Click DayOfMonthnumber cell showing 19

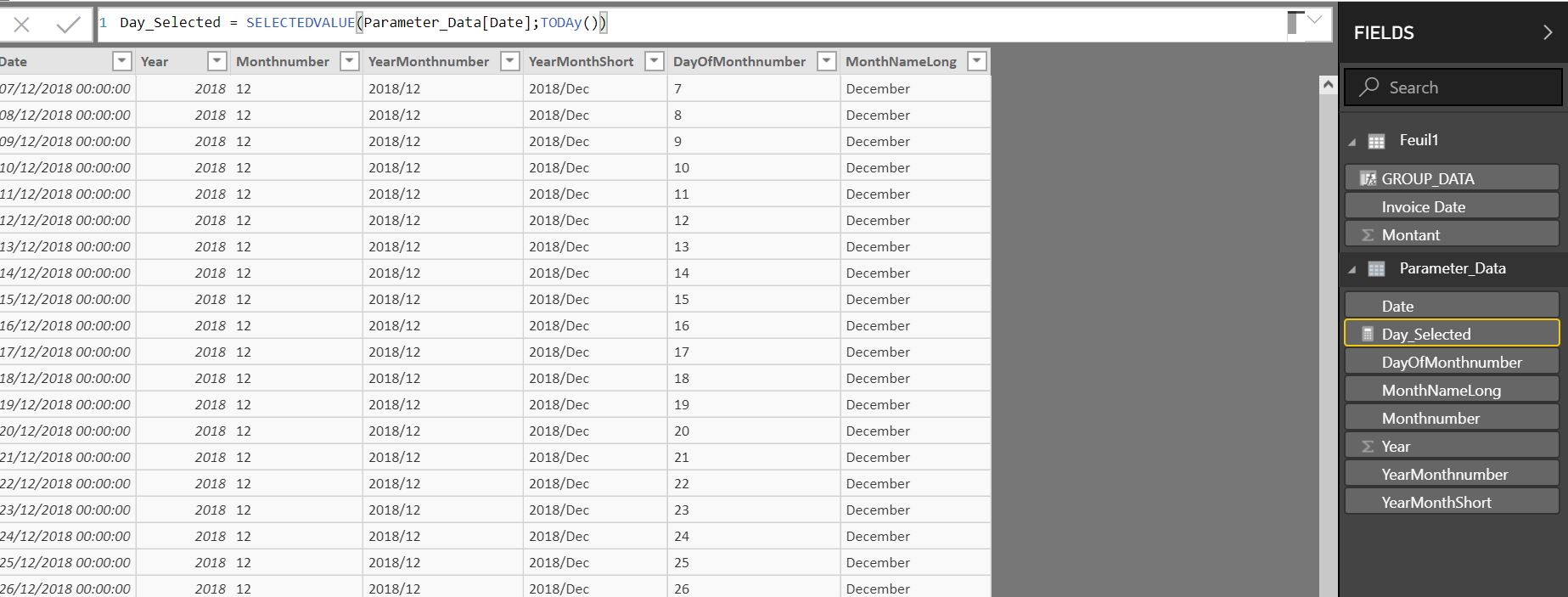click(x=753, y=404)
